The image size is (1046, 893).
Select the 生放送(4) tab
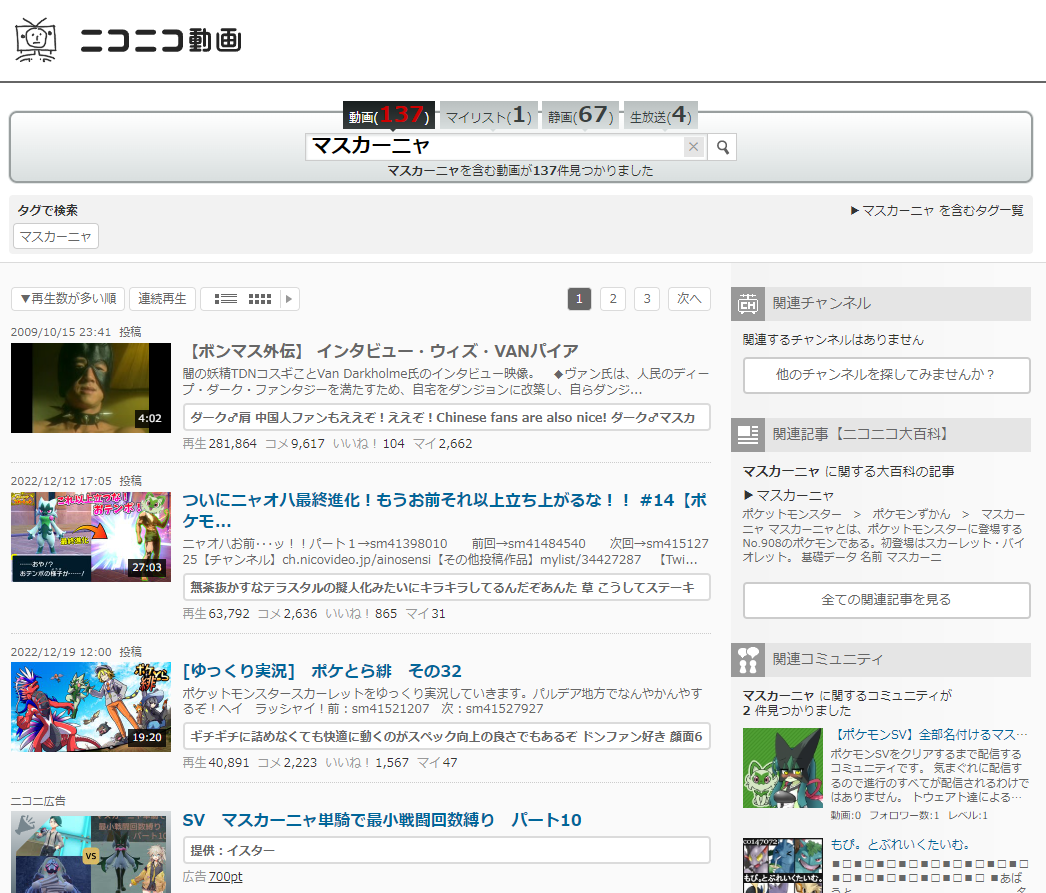tap(660, 115)
